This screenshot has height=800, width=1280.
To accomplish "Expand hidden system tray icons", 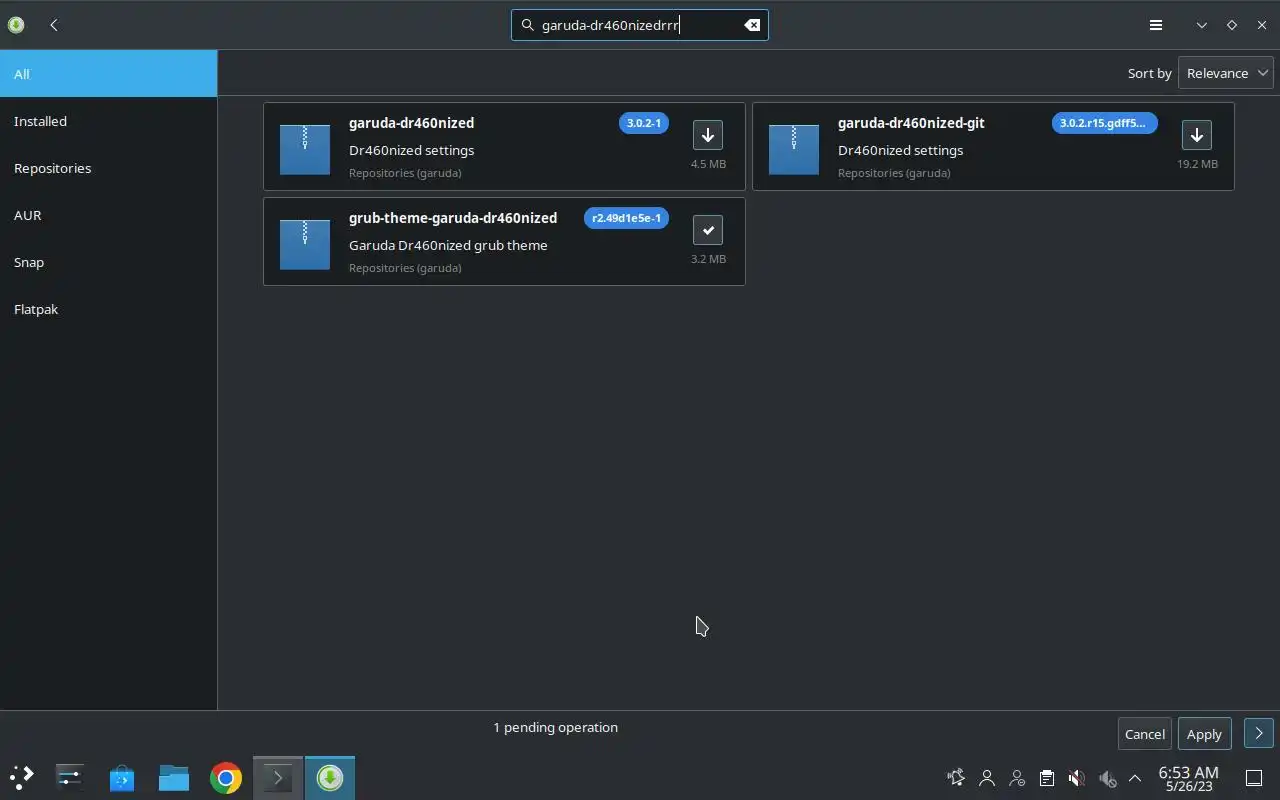I will [1135, 777].
